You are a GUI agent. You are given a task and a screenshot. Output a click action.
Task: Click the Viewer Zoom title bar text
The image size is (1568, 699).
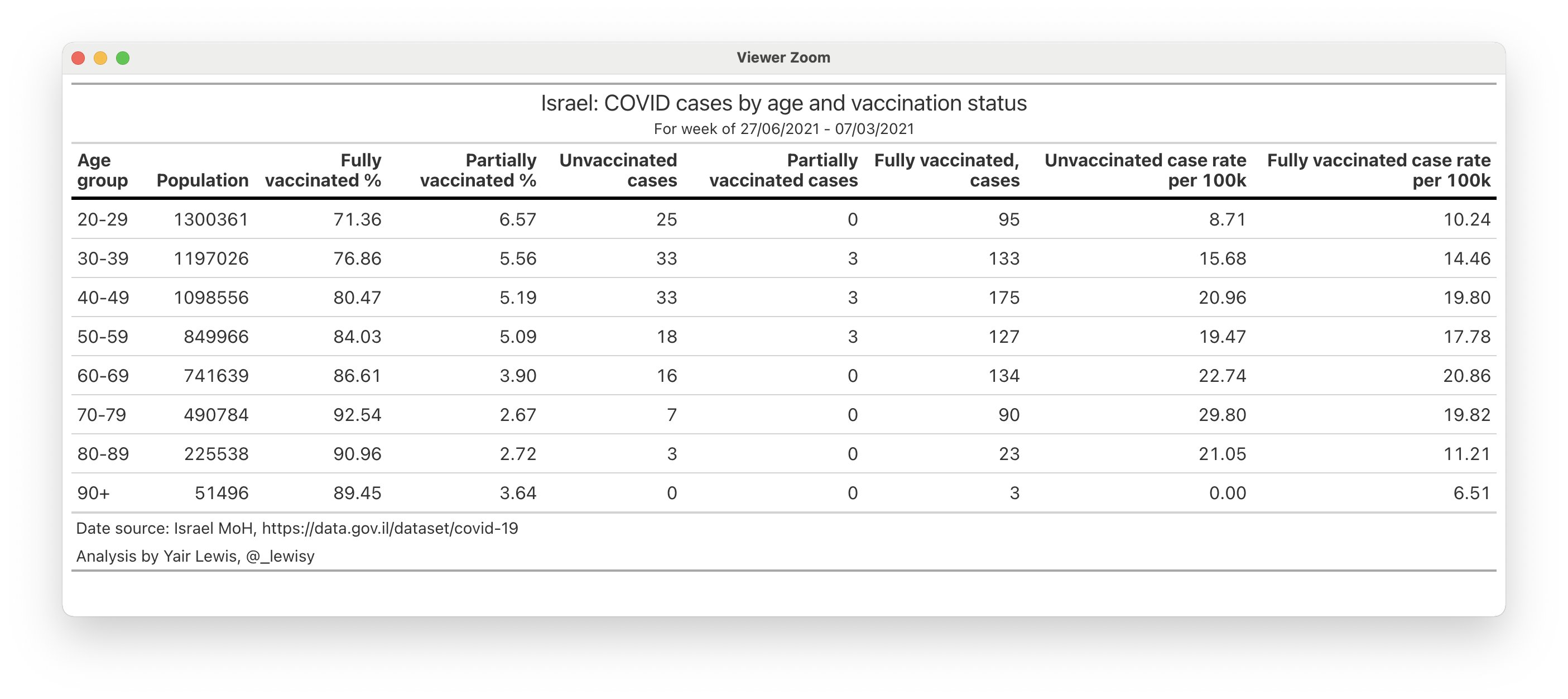tap(783, 58)
